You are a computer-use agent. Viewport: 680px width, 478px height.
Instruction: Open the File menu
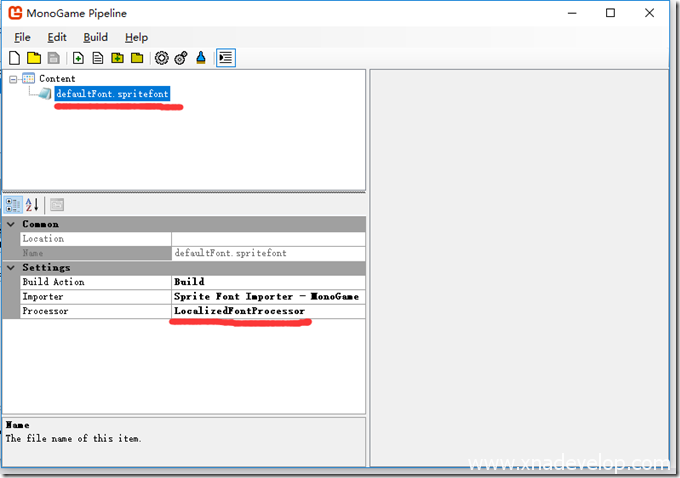22,37
